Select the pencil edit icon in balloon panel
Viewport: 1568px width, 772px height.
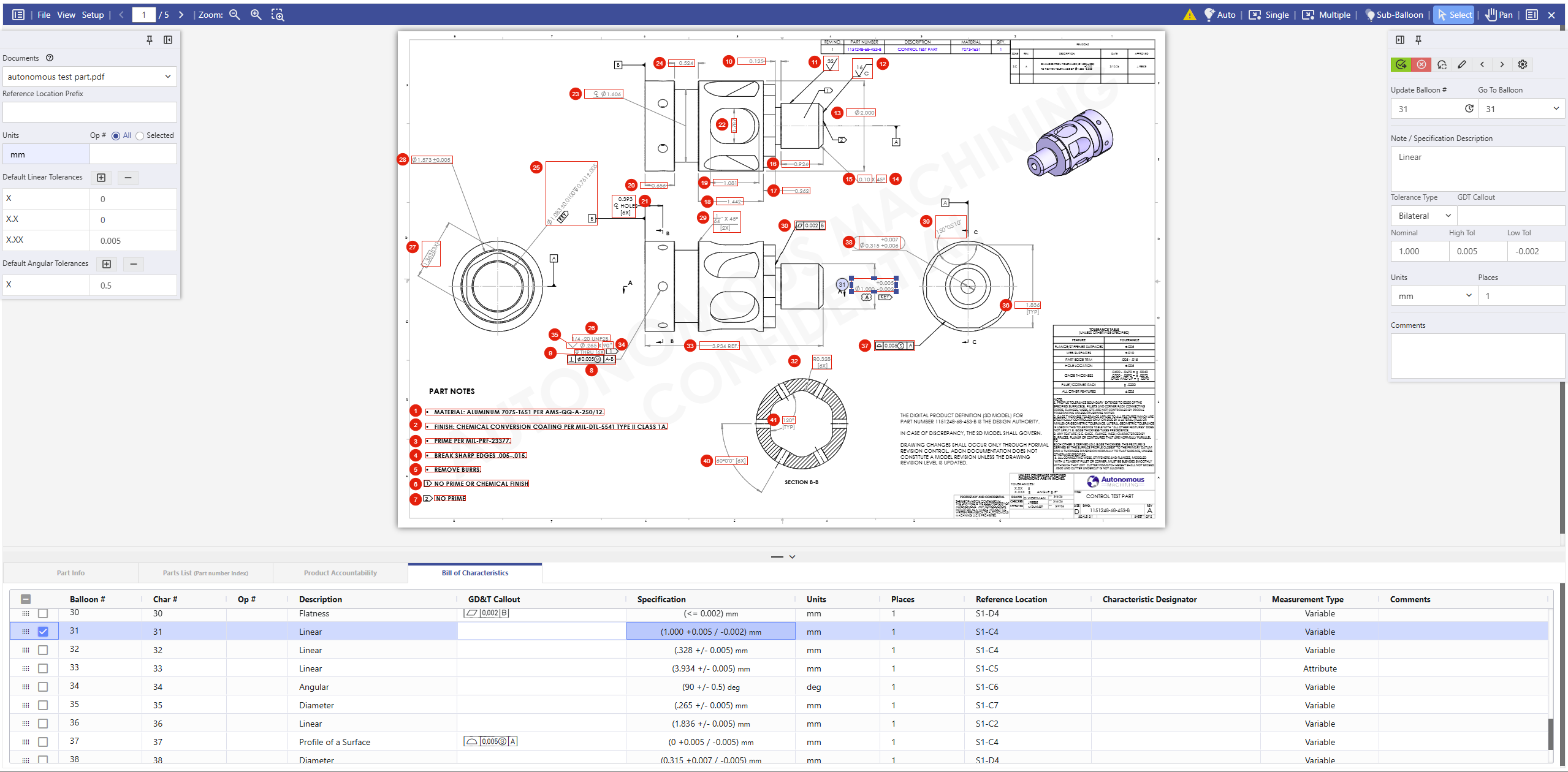[x=1461, y=64]
